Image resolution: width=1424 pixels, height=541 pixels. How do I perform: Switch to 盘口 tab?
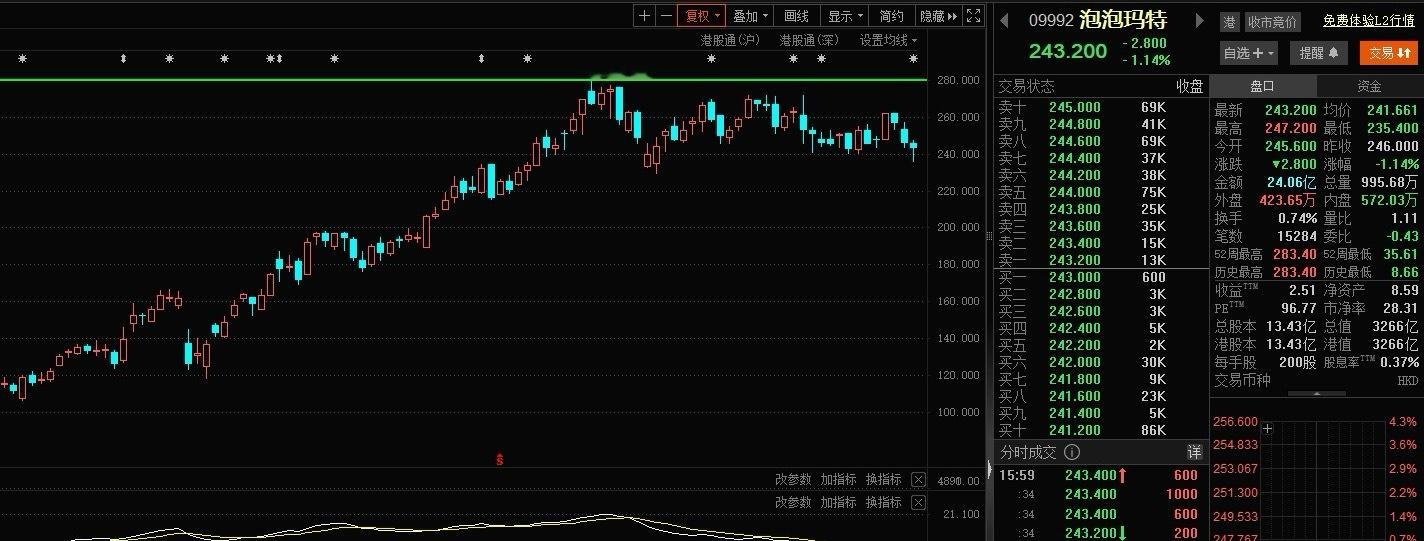1263,86
